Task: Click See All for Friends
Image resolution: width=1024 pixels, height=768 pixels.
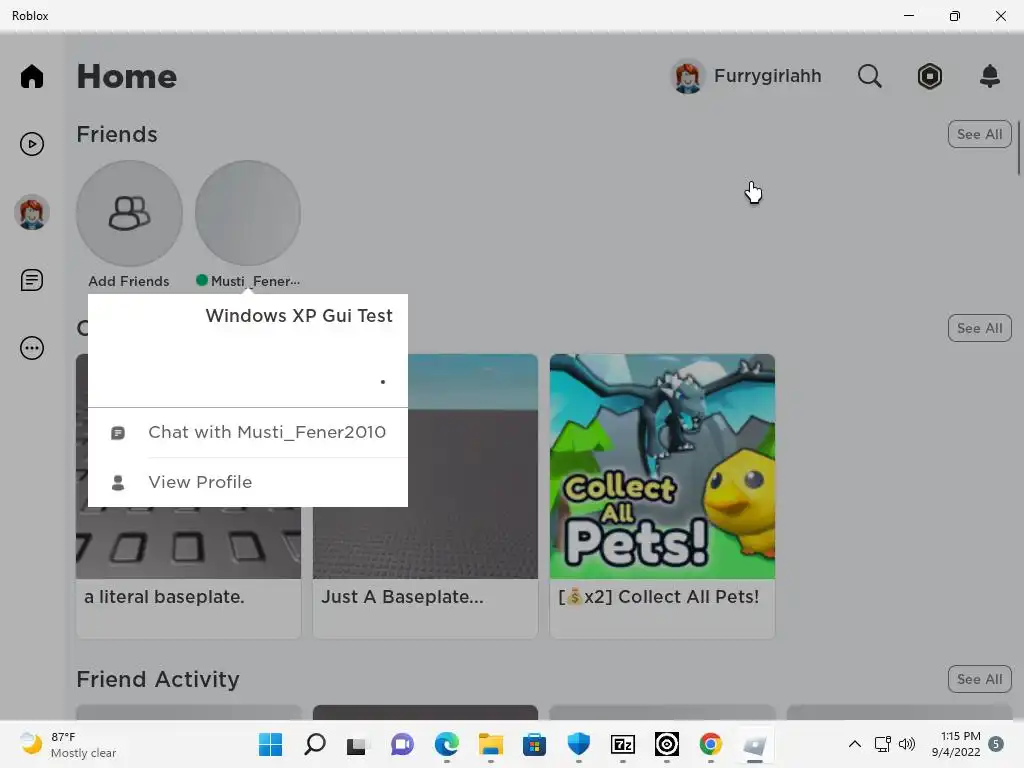Action: click(979, 134)
